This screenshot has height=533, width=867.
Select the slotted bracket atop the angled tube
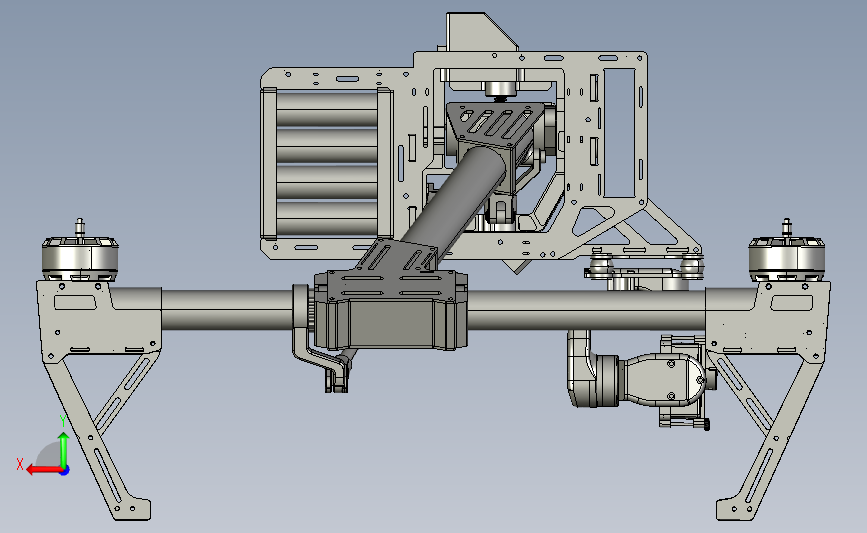click(495, 124)
